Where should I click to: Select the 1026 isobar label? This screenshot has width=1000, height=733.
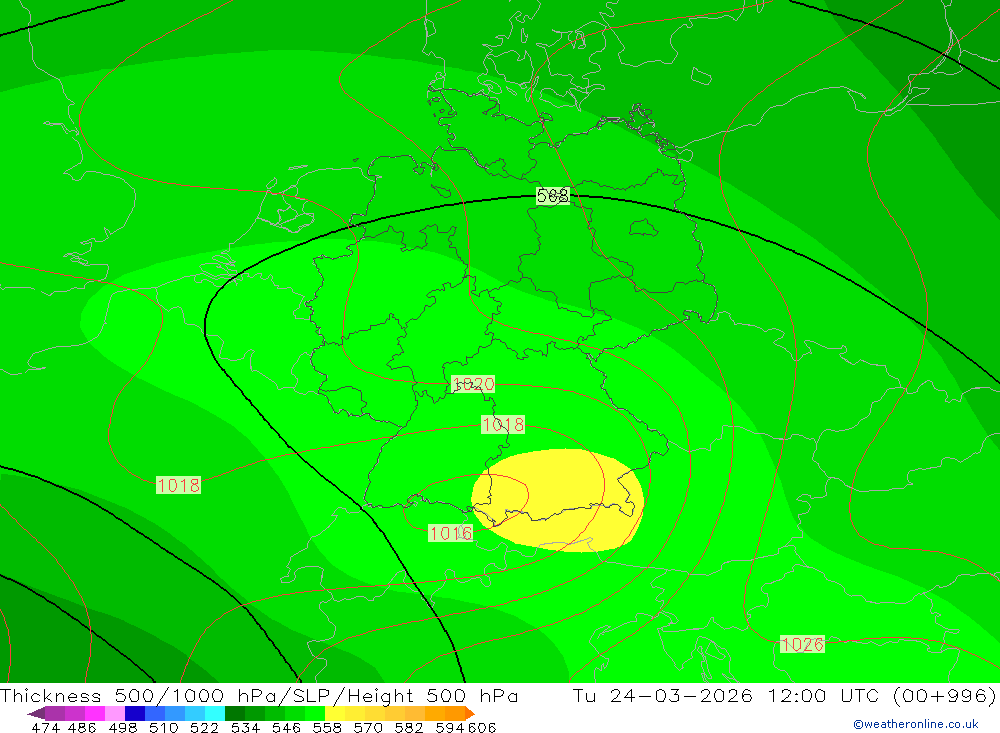(802, 644)
